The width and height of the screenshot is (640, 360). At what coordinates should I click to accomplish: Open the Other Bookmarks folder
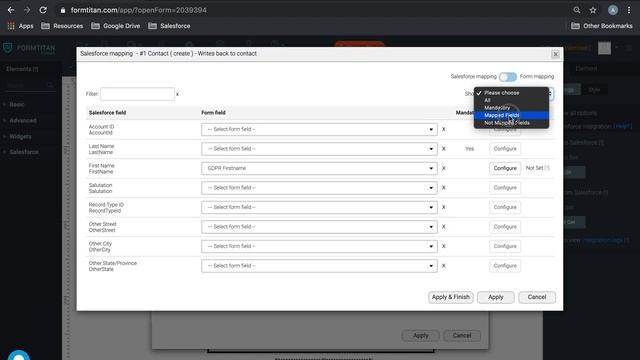pos(602,26)
